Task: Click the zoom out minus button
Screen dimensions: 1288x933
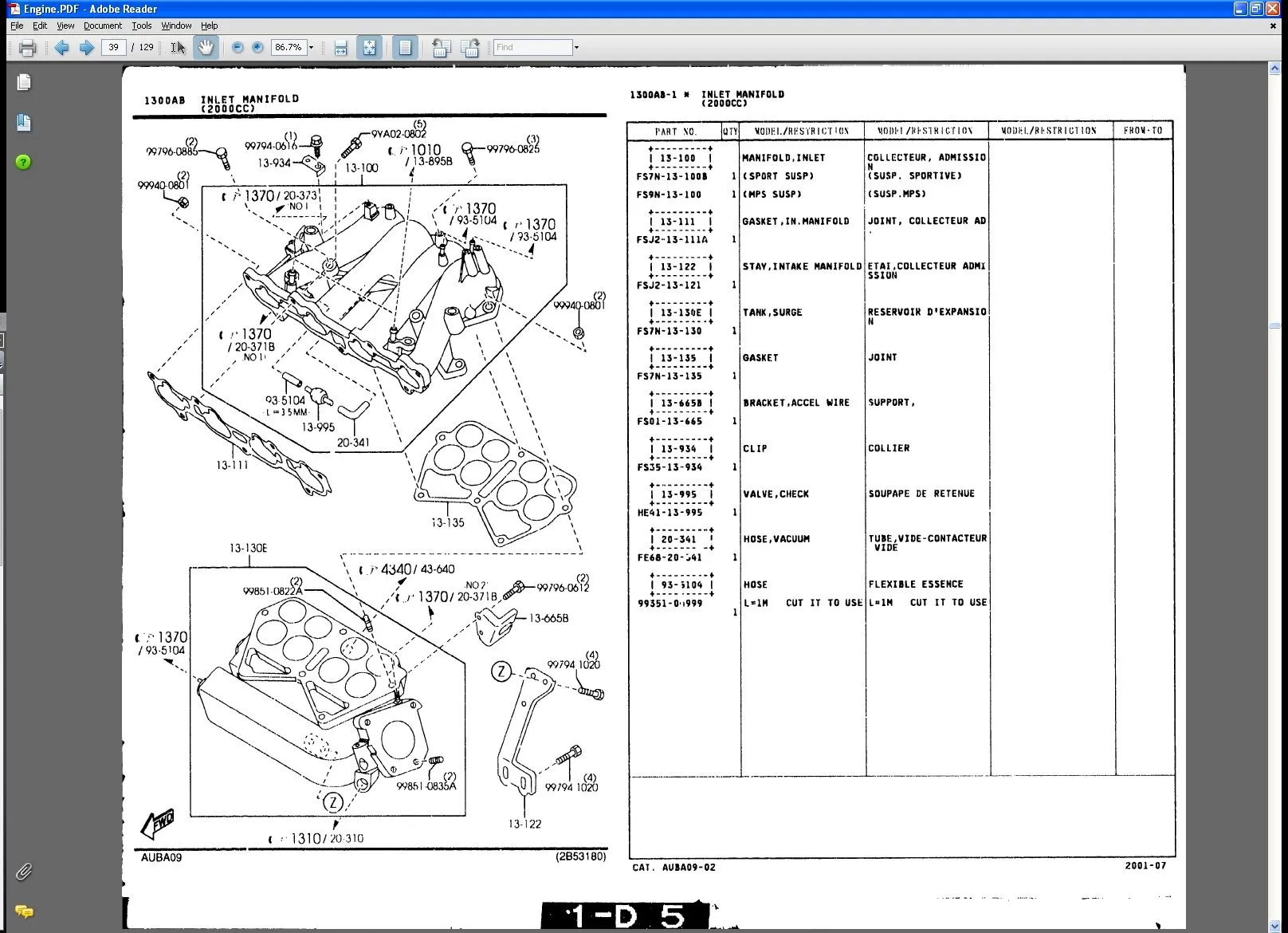Action: (x=237, y=48)
